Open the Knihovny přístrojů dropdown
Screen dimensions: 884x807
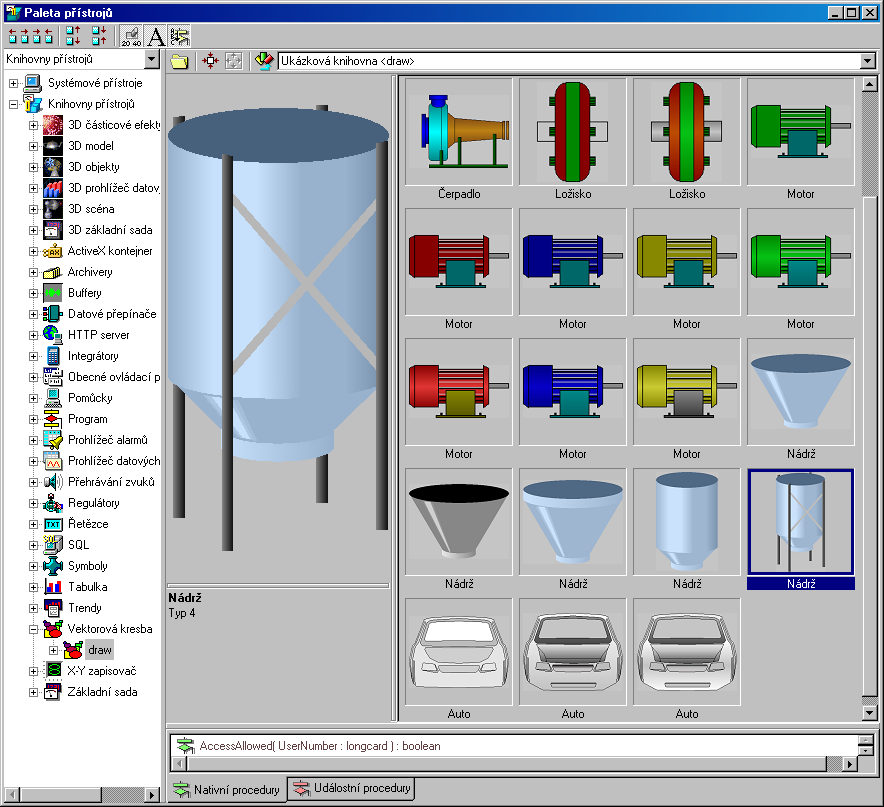pos(153,60)
